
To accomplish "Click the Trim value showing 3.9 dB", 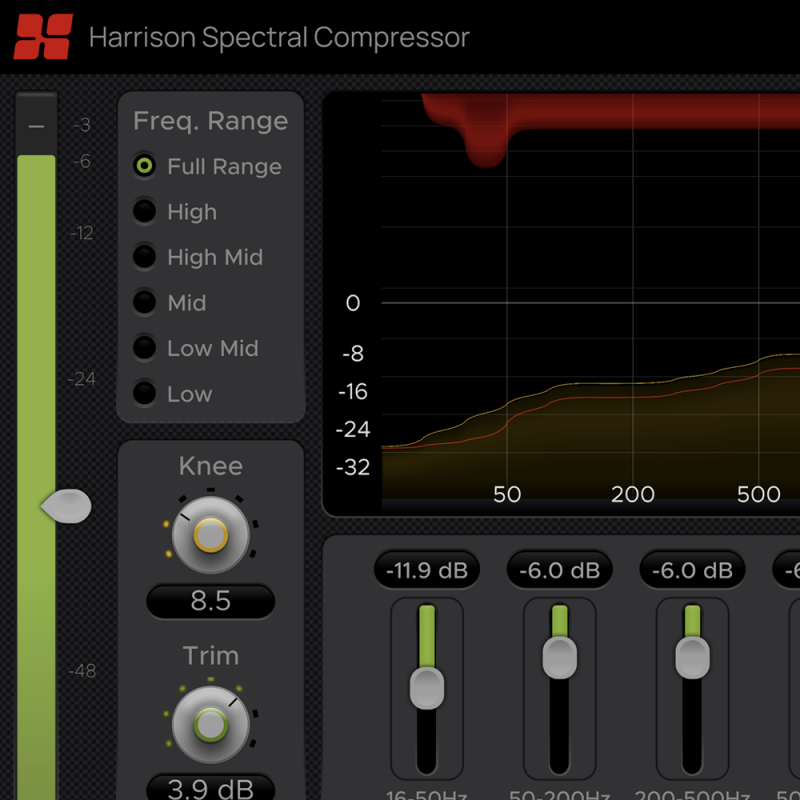I will [210, 788].
